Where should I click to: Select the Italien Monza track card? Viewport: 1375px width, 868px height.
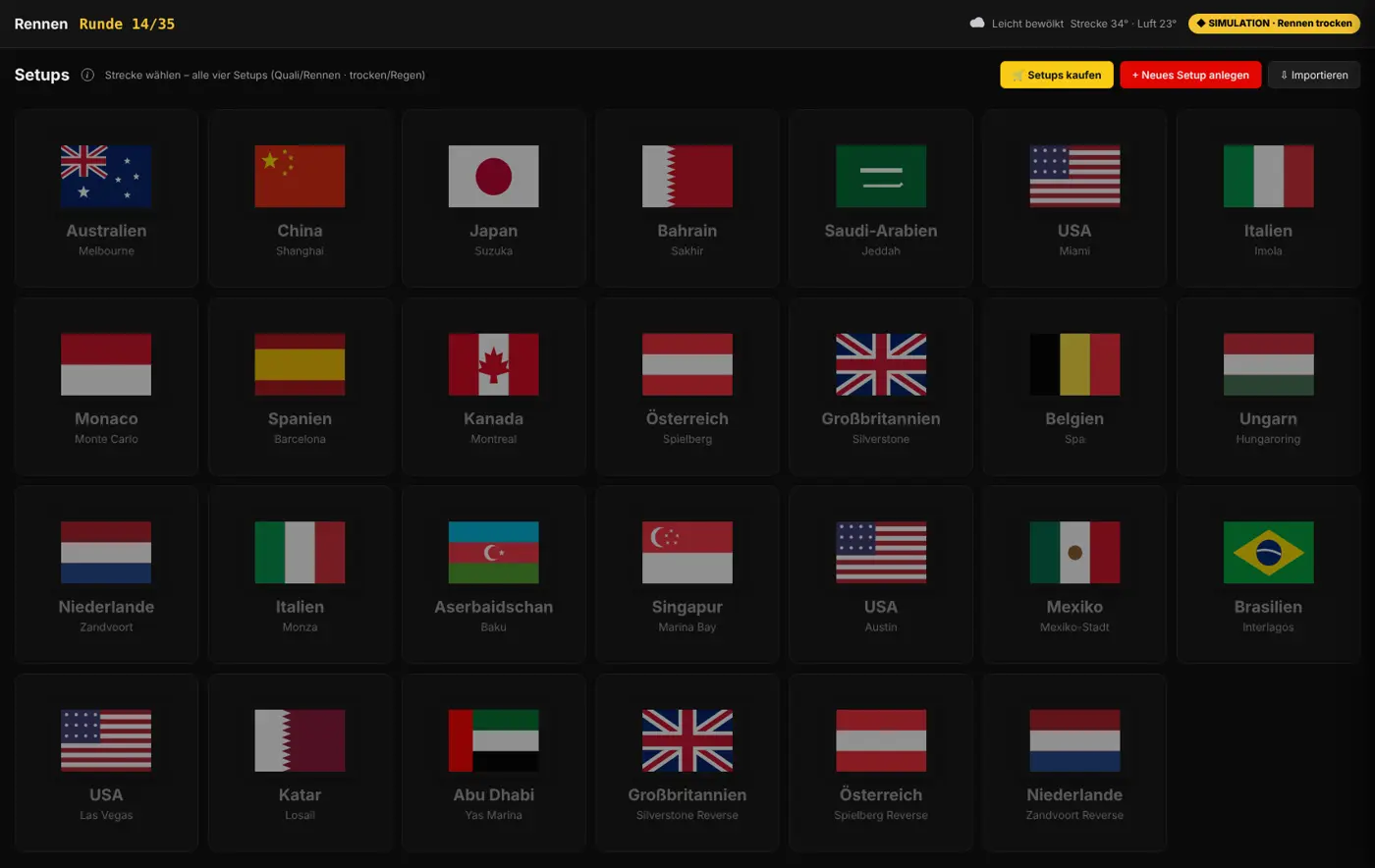(300, 575)
